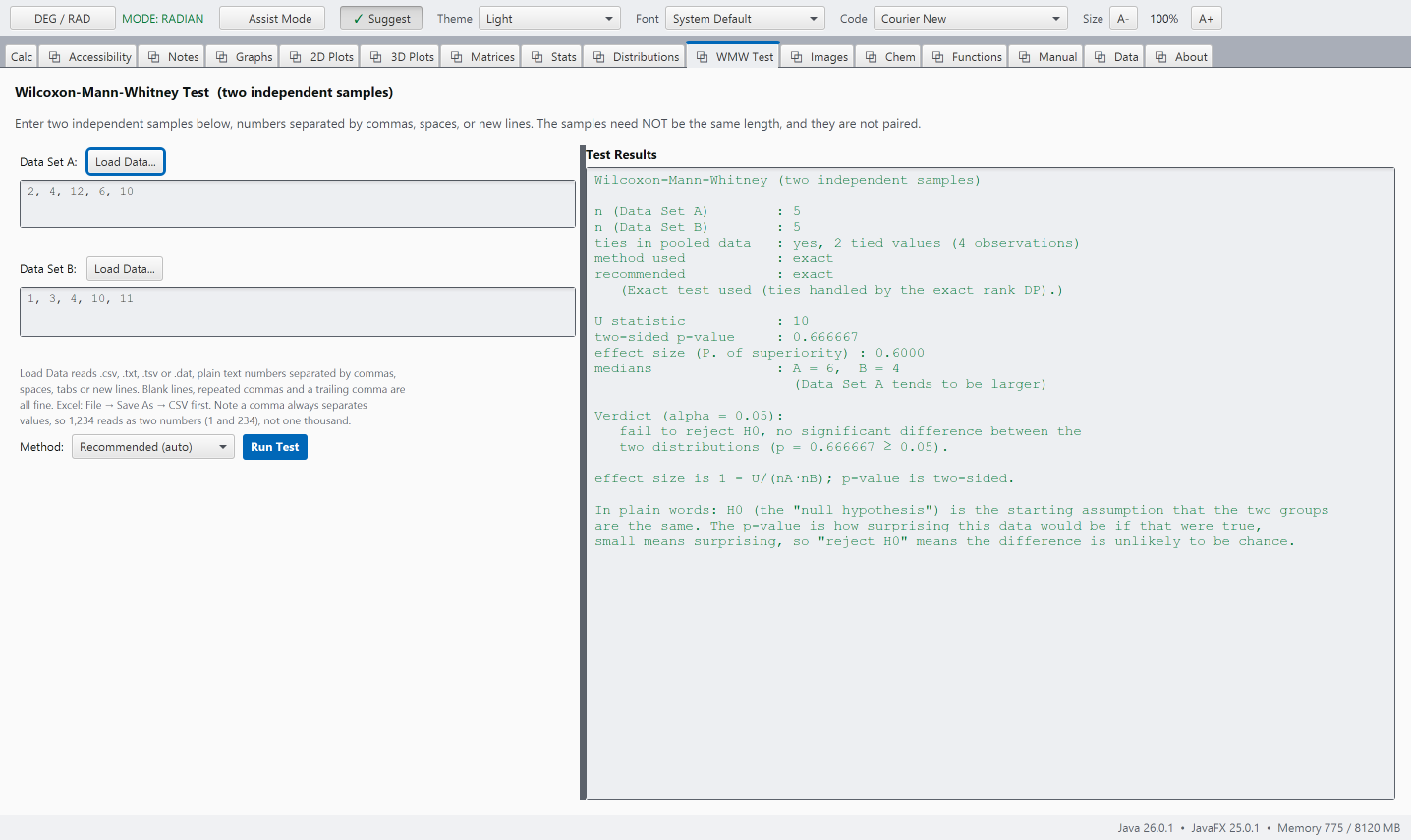Click Load Data for Data Set A
The height and width of the screenshot is (840, 1411).
coord(126,162)
